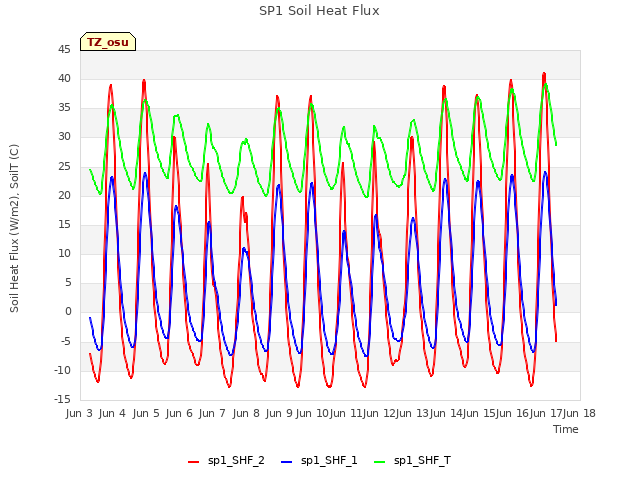640x480 pixels.
Task: Click the chart title SP1 Soil Heat Flux
Action: 319,11
